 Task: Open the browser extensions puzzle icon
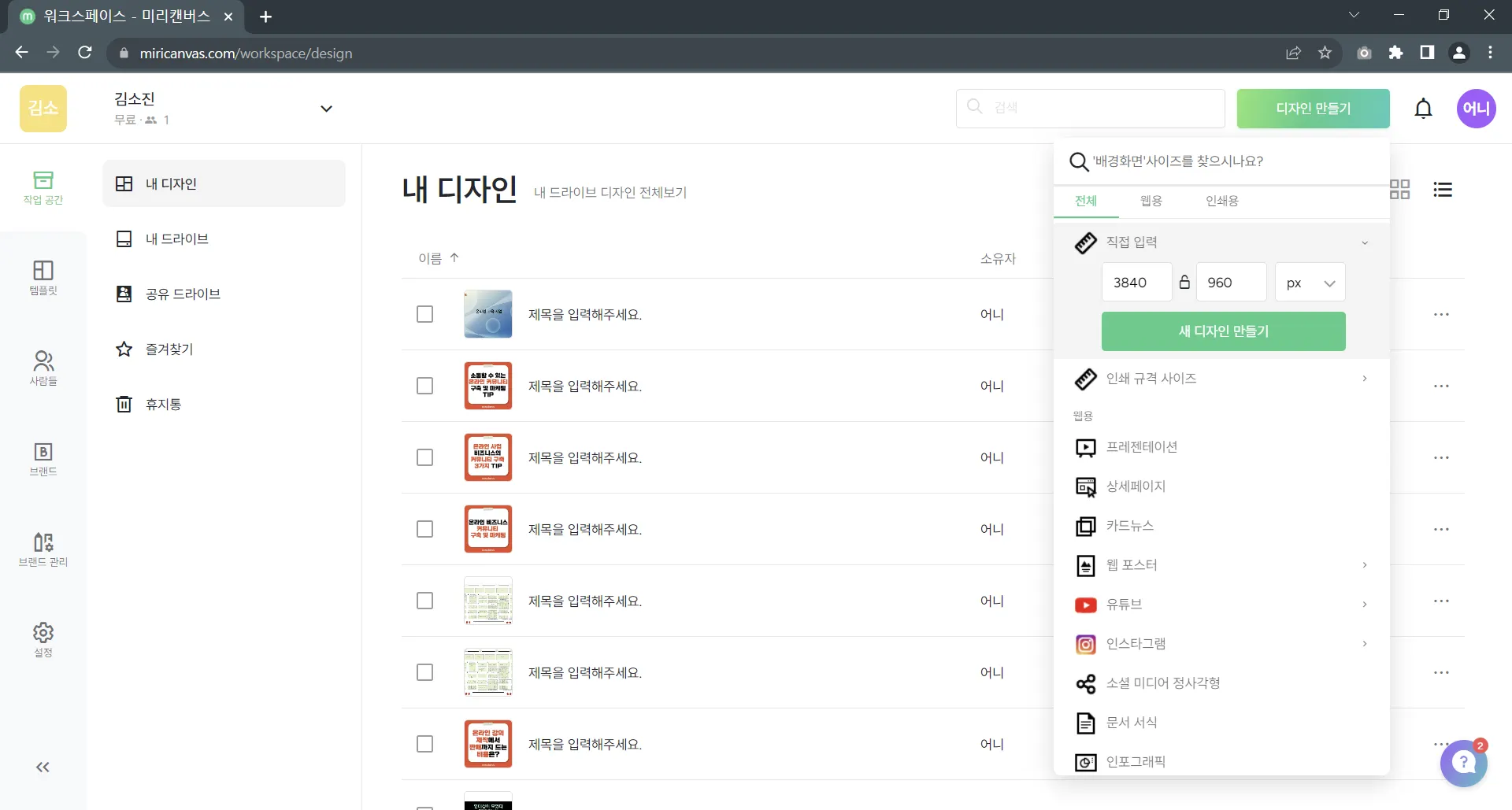click(x=1396, y=53)
